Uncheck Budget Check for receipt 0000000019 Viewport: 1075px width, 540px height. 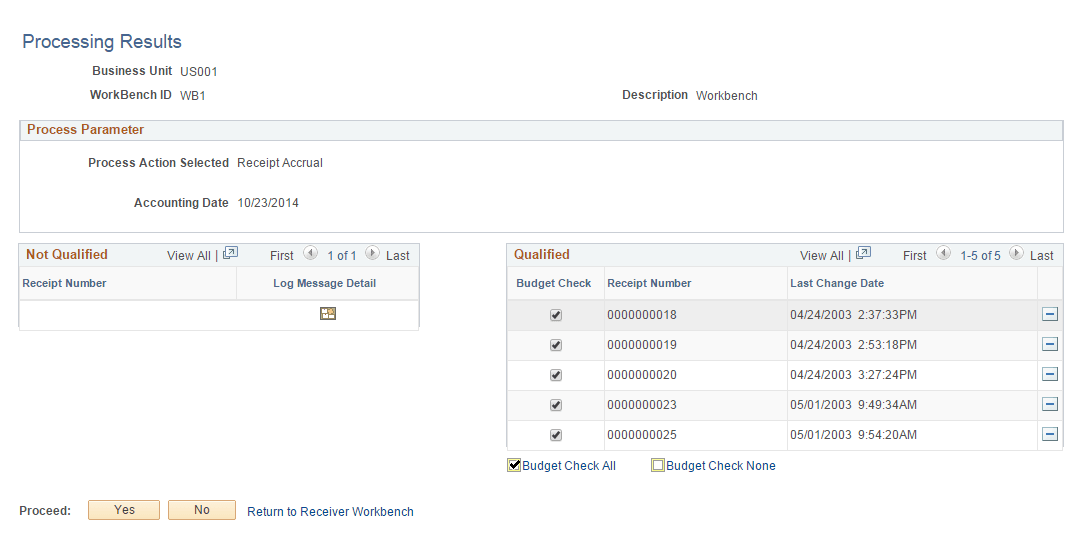pos(556,345)
